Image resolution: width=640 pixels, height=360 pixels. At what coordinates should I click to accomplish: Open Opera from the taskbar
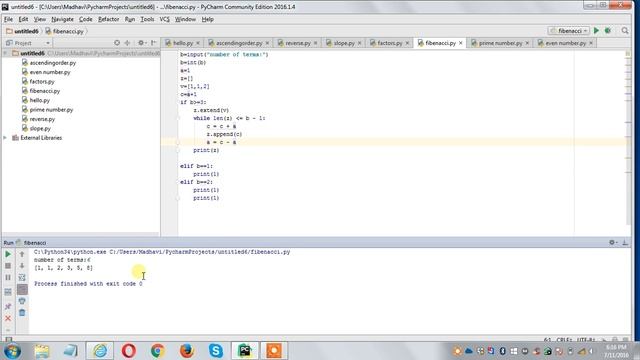click(129, 351)
